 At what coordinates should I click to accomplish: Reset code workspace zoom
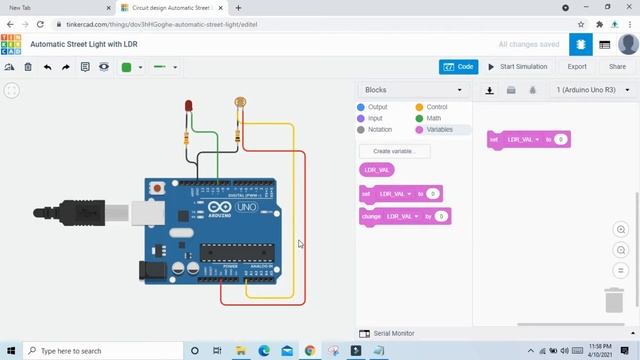[621, 270]
